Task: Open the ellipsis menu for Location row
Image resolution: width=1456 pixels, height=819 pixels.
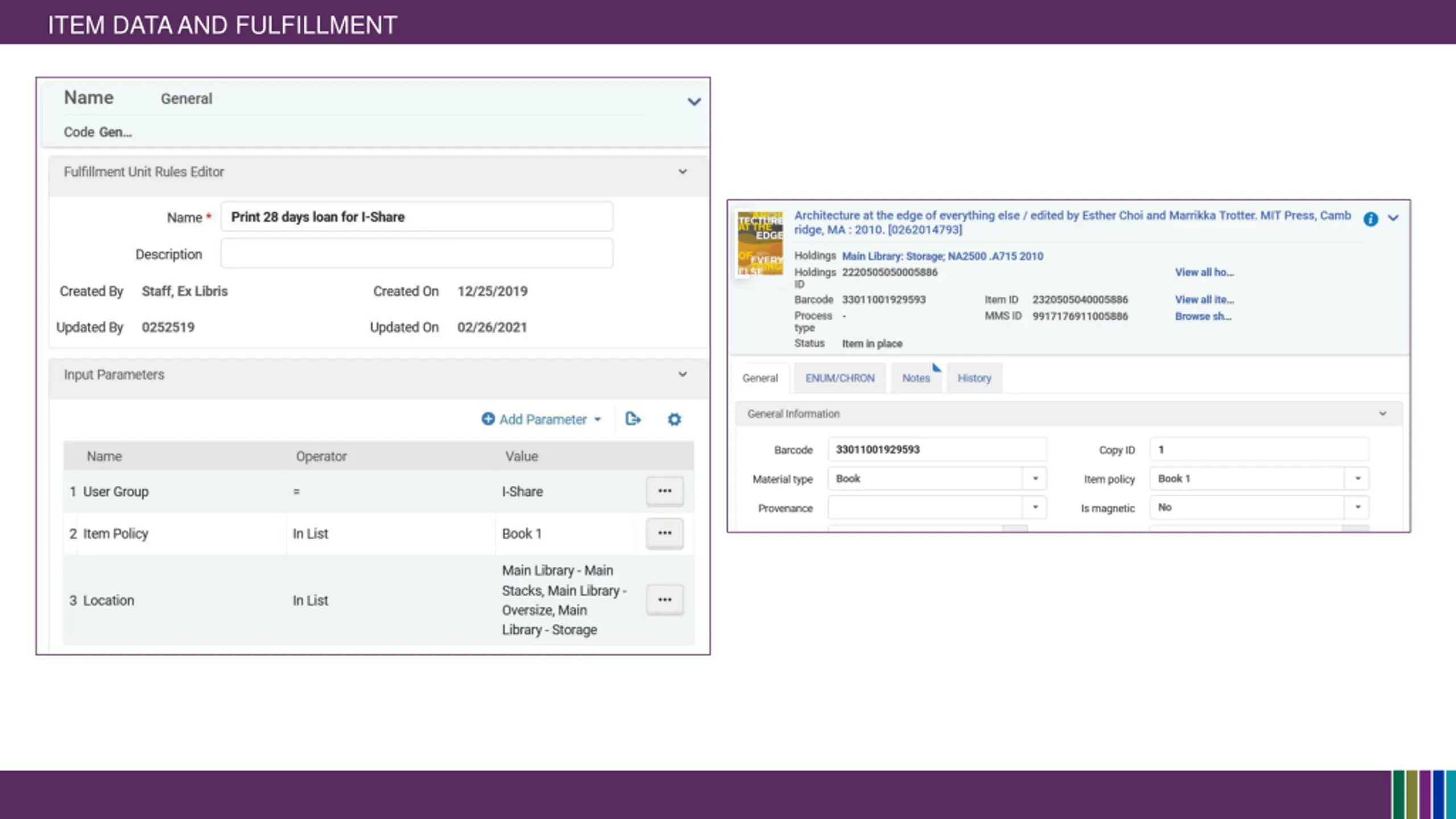Action: pyautogui.click(x=665, y=599)
